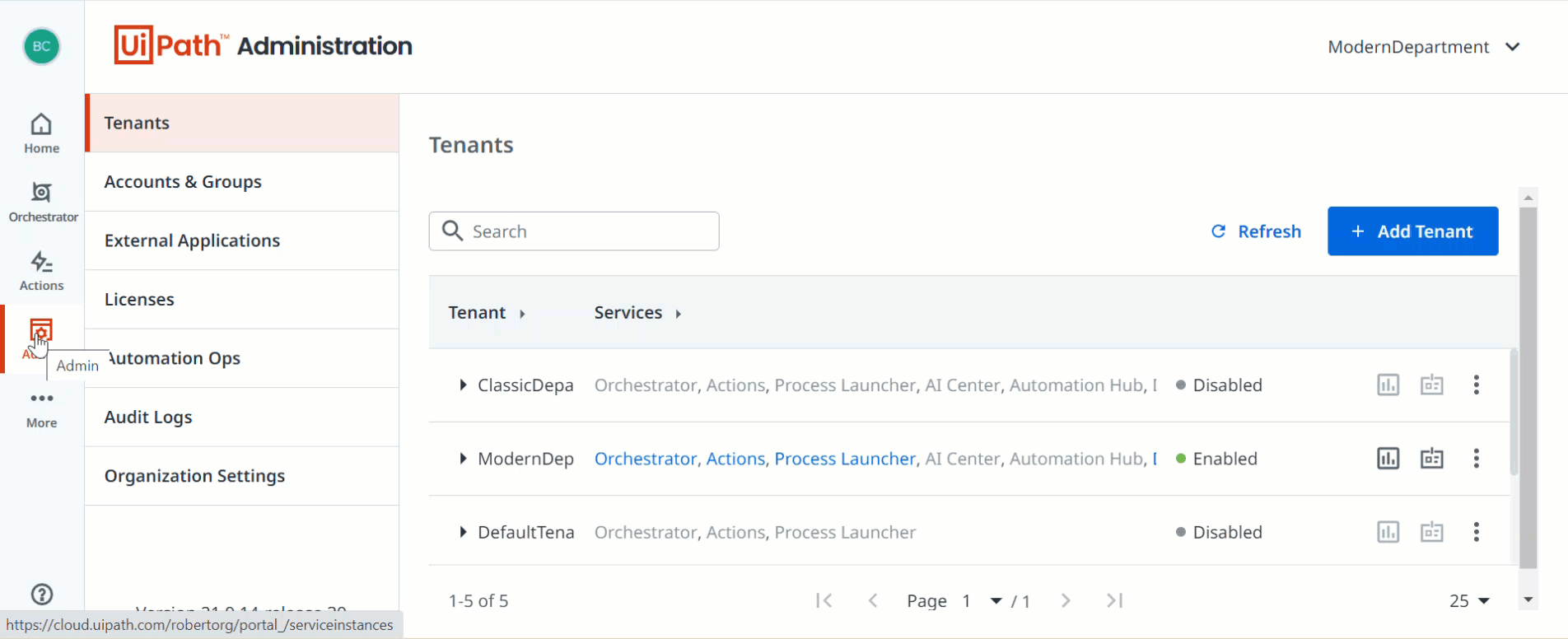Click the scrollbar up arrow
1568x639 pixels.
point(1528,198)
